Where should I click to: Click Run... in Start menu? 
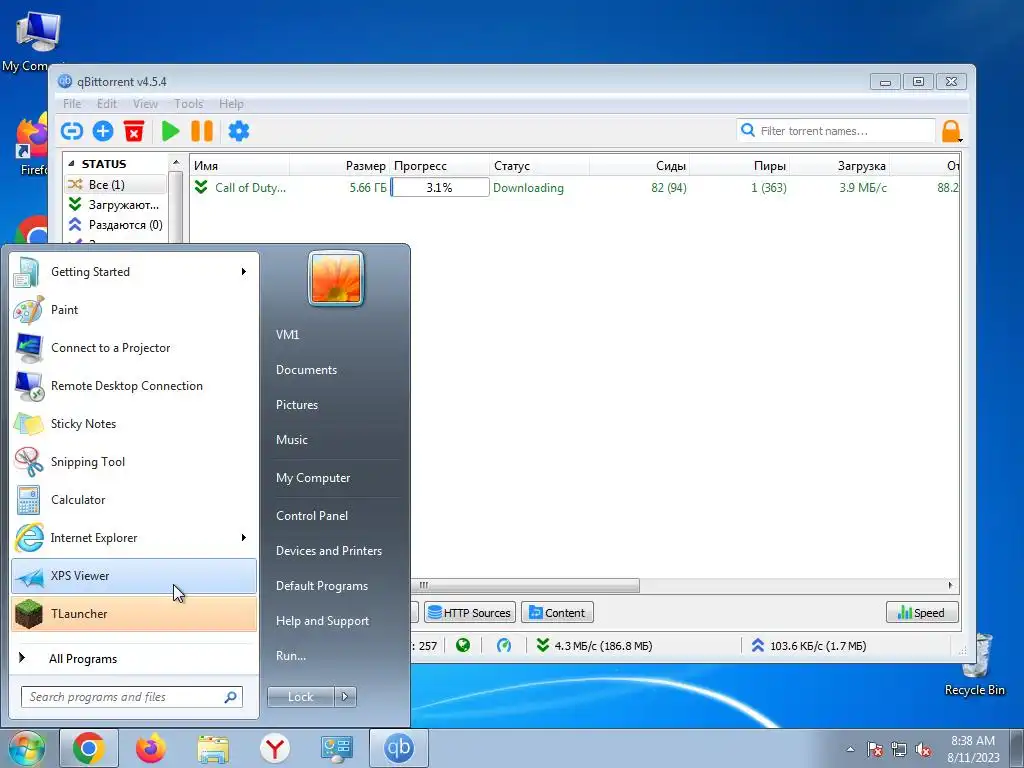[291, 656]
